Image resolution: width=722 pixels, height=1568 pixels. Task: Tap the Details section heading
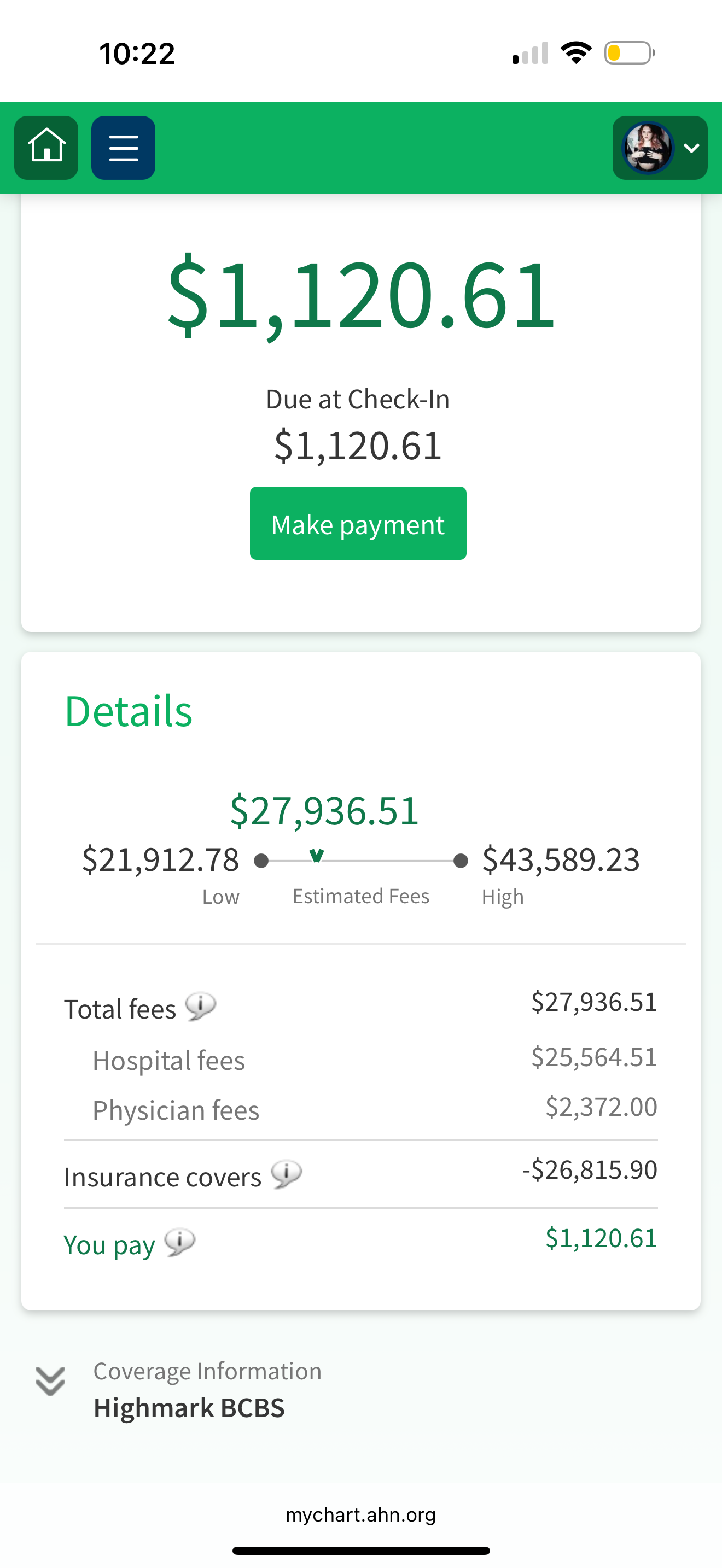[x=129, y=711]
